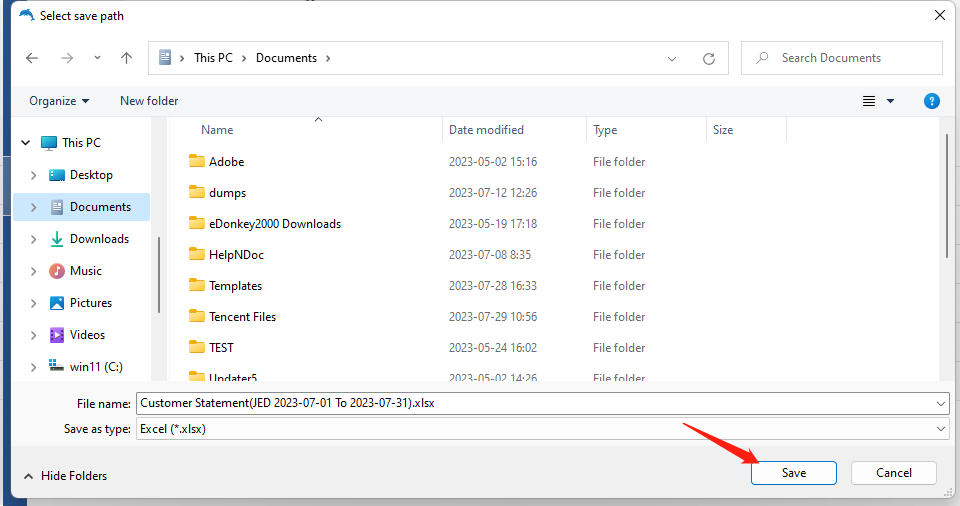960x506 pixels.
Task: Collapse the This PC tree node
Action: click(26, 143)
